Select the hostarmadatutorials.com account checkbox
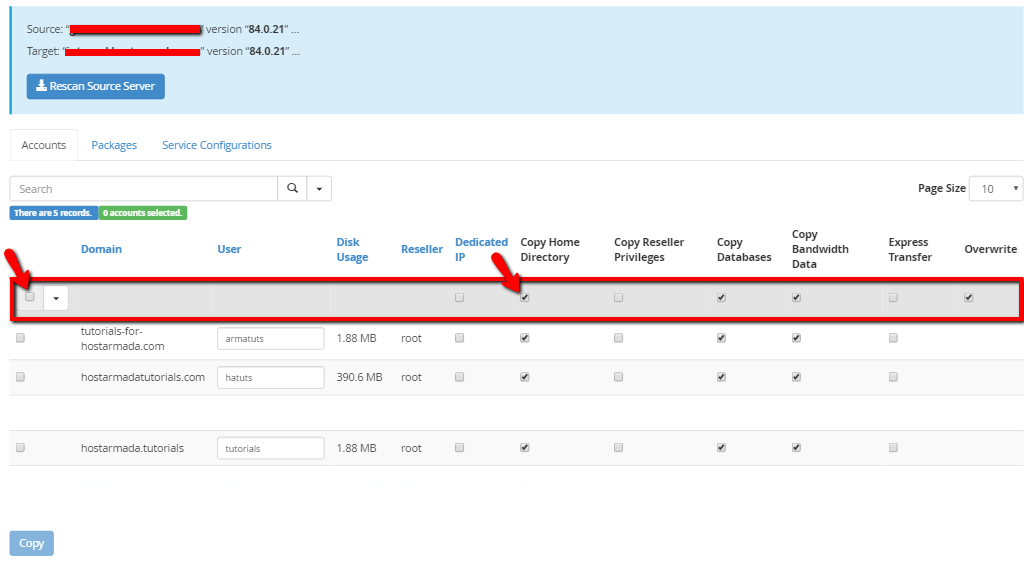This screenshot has height=576, width=1024. (21, 377)
